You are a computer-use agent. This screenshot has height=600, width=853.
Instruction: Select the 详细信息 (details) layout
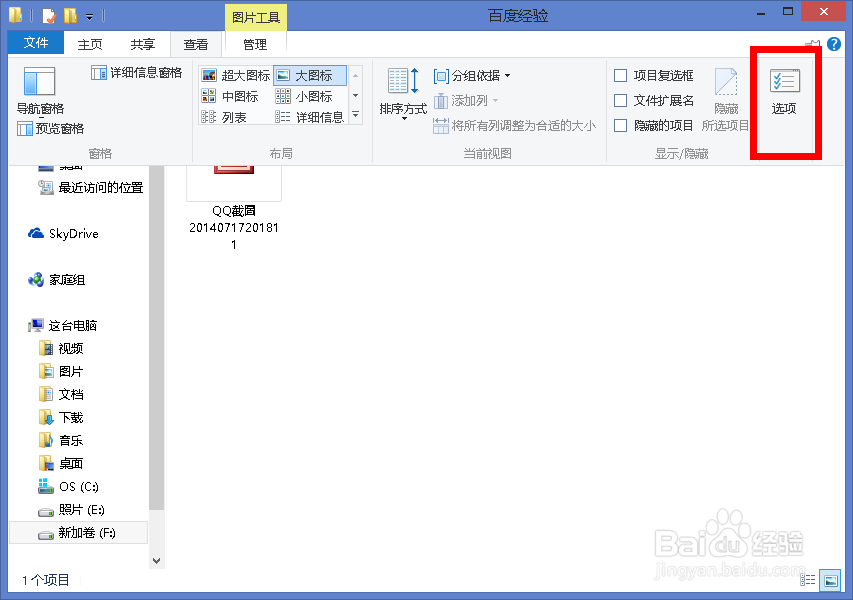point(320,116)
